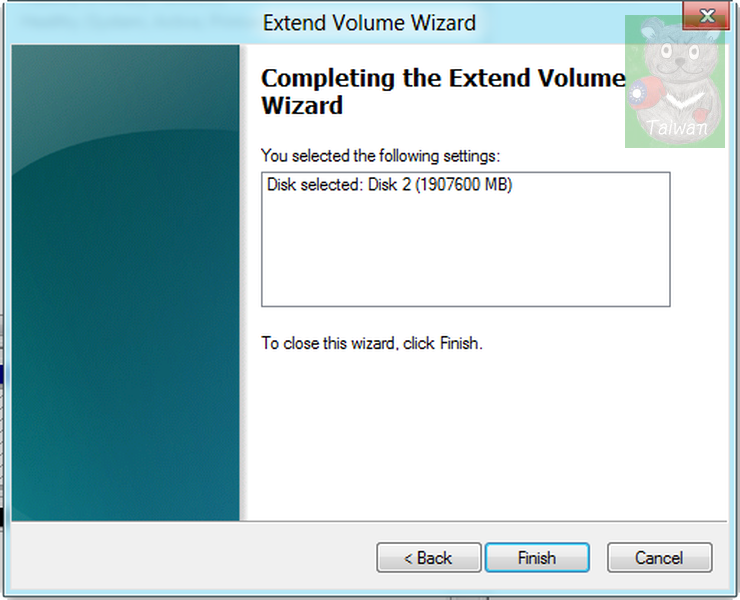Click the 'Completing the Extend Volume Wizard' heading
The image size is (740, 600).
pos(443,92)
